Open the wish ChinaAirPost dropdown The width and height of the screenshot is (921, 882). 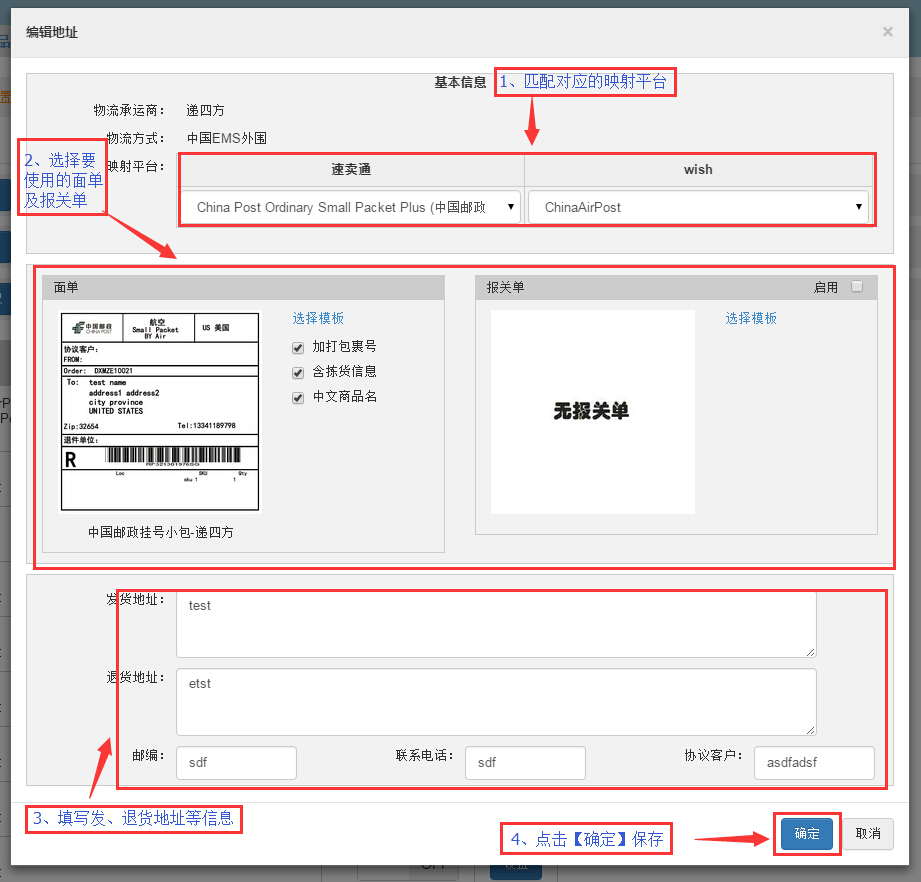coord(698,207)
